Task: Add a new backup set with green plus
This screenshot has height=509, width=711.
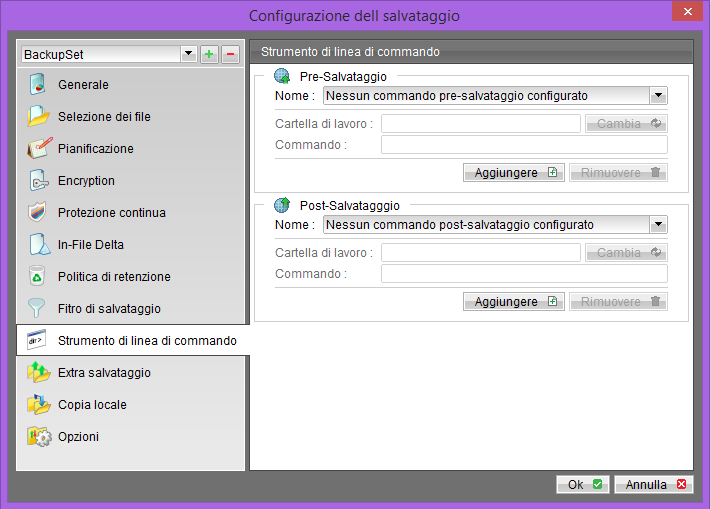Action: click(x=209, y=54)
